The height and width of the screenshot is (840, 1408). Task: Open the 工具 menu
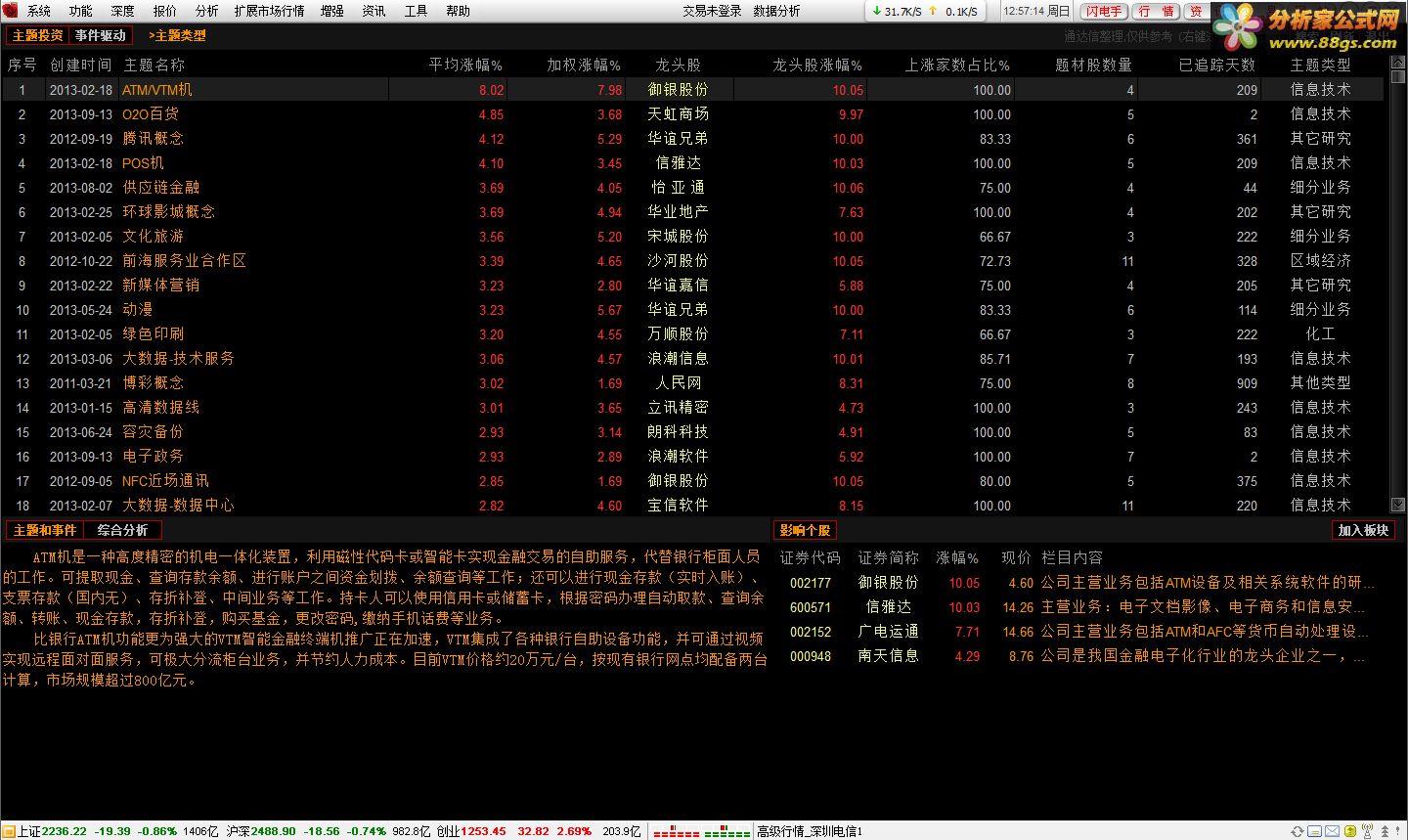click(x=416, y=11)
